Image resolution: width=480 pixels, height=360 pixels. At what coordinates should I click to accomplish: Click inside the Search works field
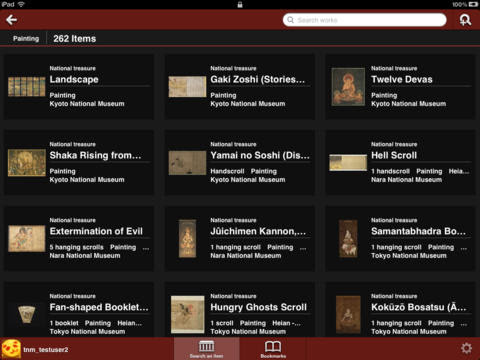(365, 20)
